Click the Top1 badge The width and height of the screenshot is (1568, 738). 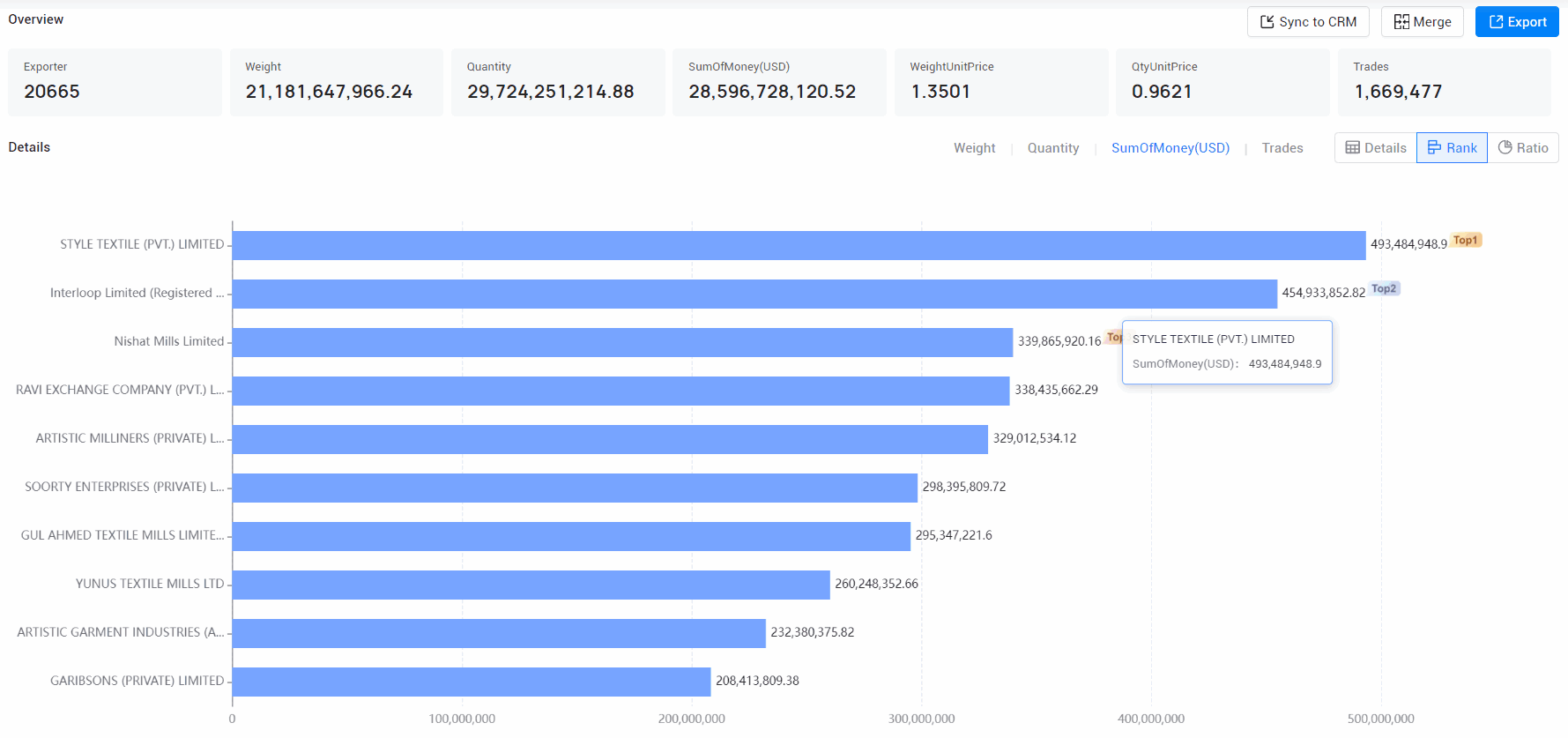[x=1466, y=240]
